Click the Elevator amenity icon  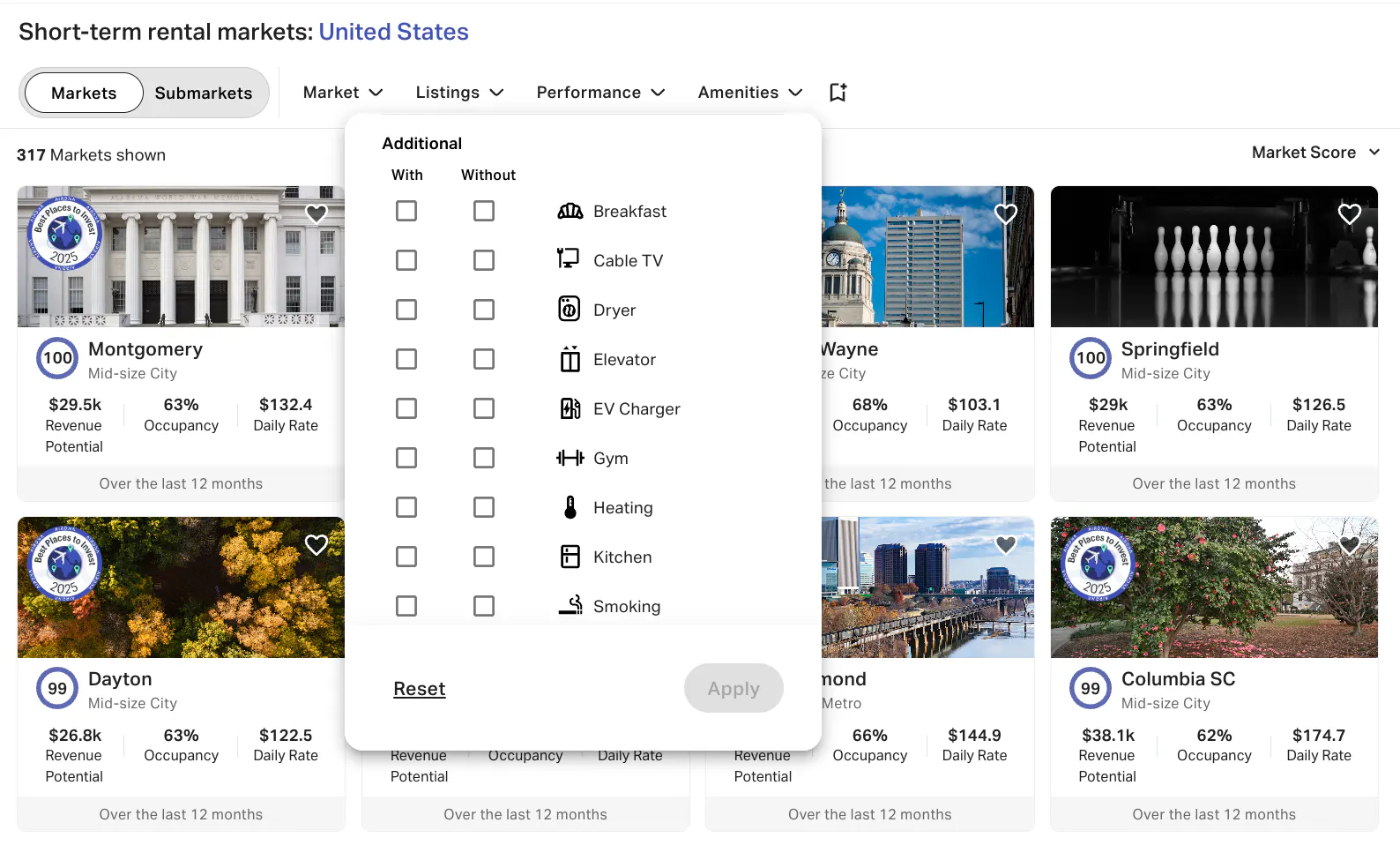[x=570, y=359]
